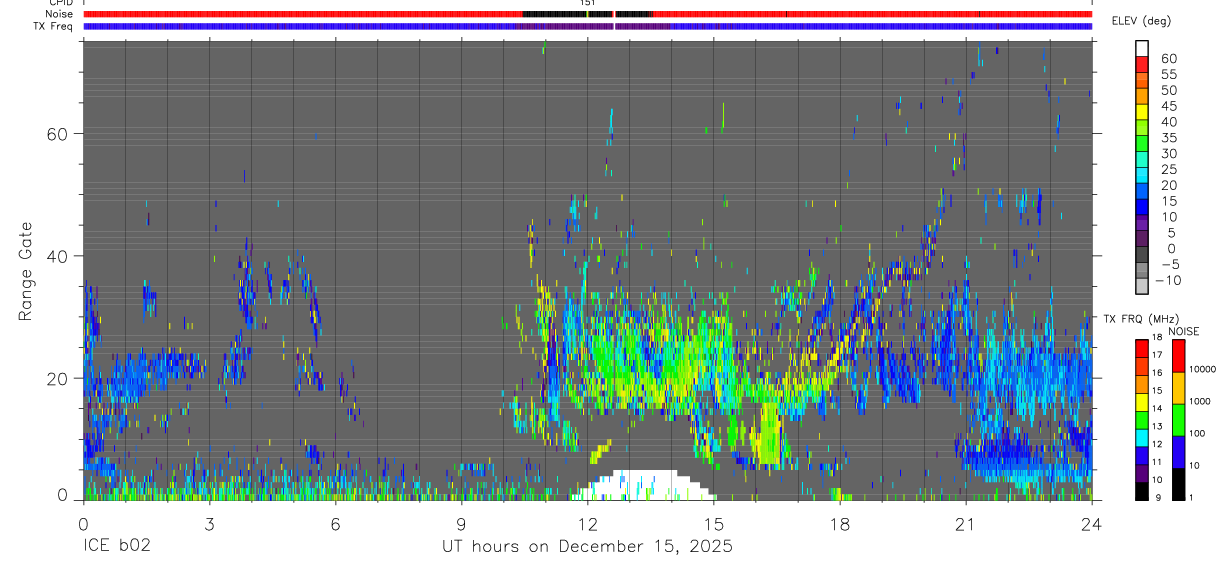Select the '1000' label on NOISE legend
Viewport: 1228px width, 567px height.
tap(1199, 401)
